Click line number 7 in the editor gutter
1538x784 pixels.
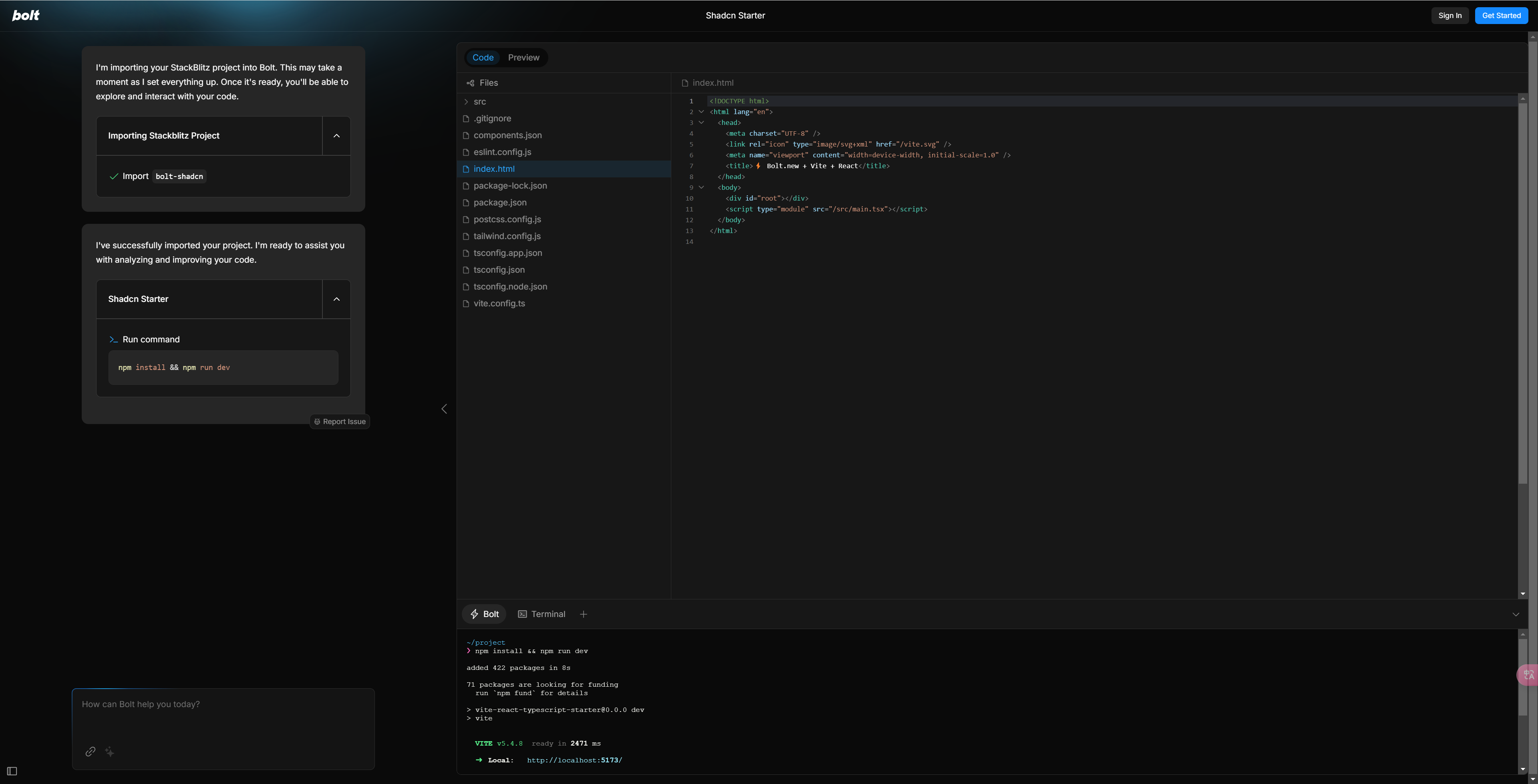tap(691, 166)
